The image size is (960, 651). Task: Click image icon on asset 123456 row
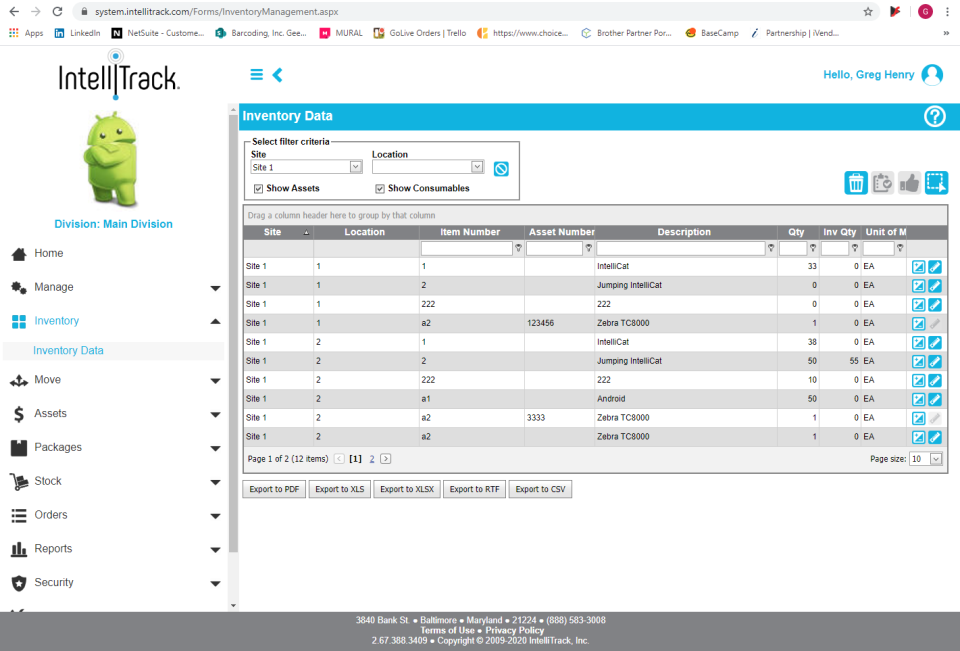918,323
